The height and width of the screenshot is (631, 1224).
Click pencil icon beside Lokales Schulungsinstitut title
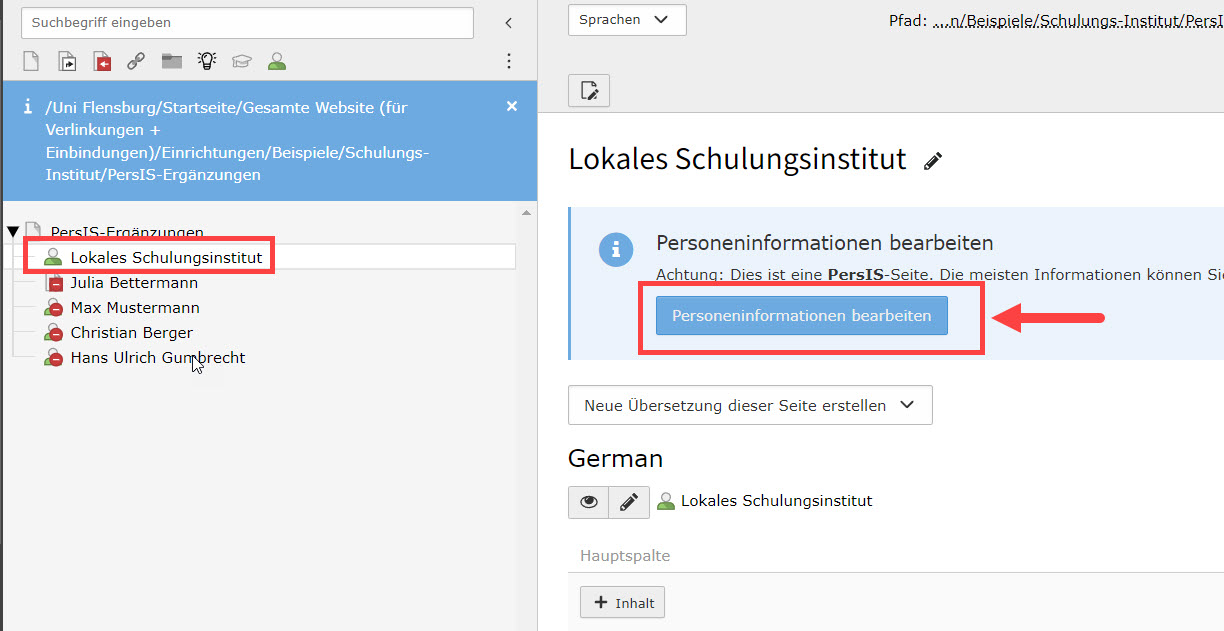pyautogui.click(x=933, y=161)
